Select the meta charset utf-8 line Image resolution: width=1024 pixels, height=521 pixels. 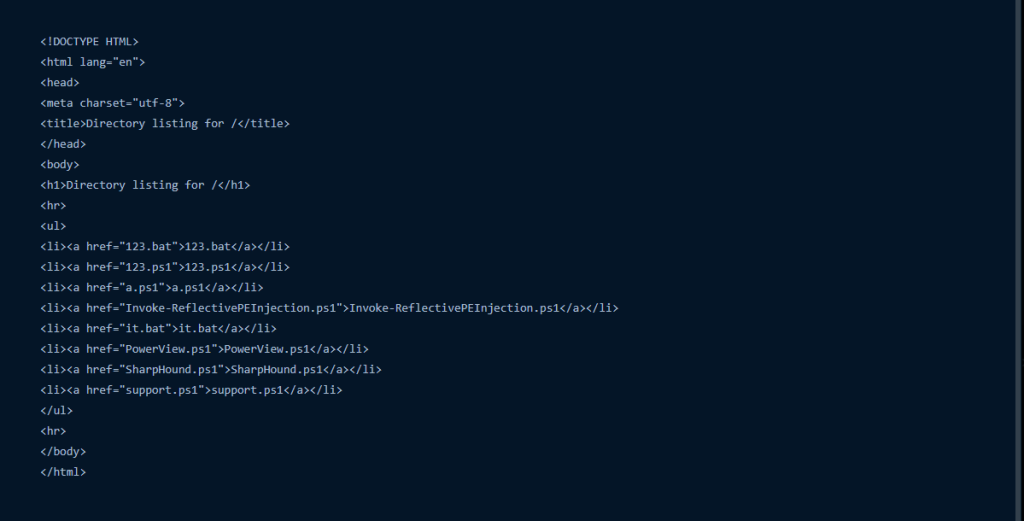pos(112,103)
